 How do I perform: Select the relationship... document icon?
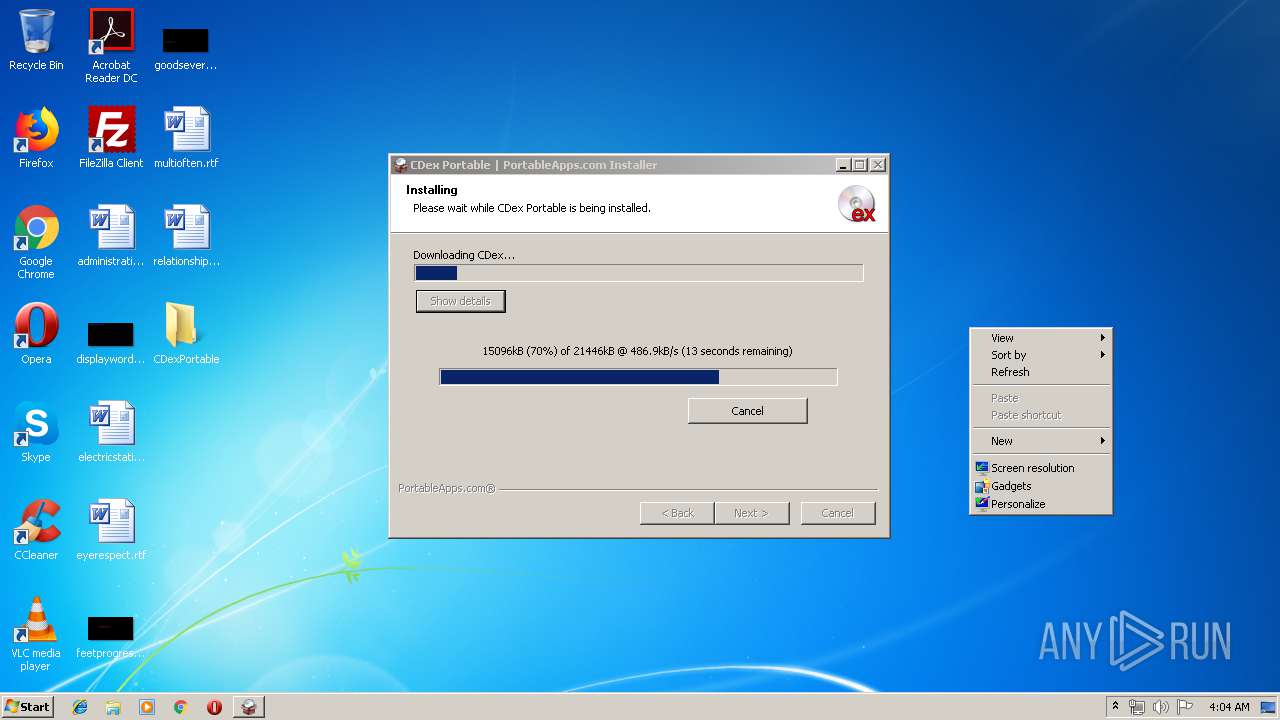click(186, 236)
